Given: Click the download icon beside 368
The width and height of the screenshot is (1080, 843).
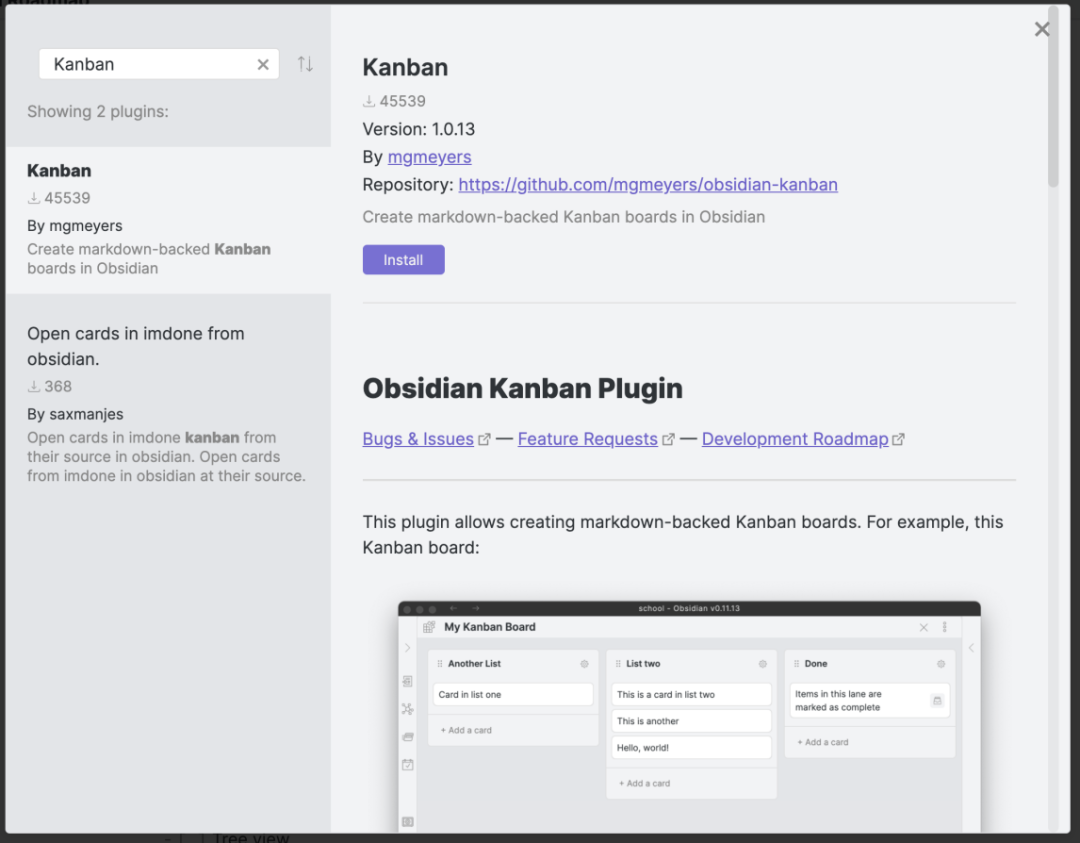Looking at the screenshot, I should [34, 386].
